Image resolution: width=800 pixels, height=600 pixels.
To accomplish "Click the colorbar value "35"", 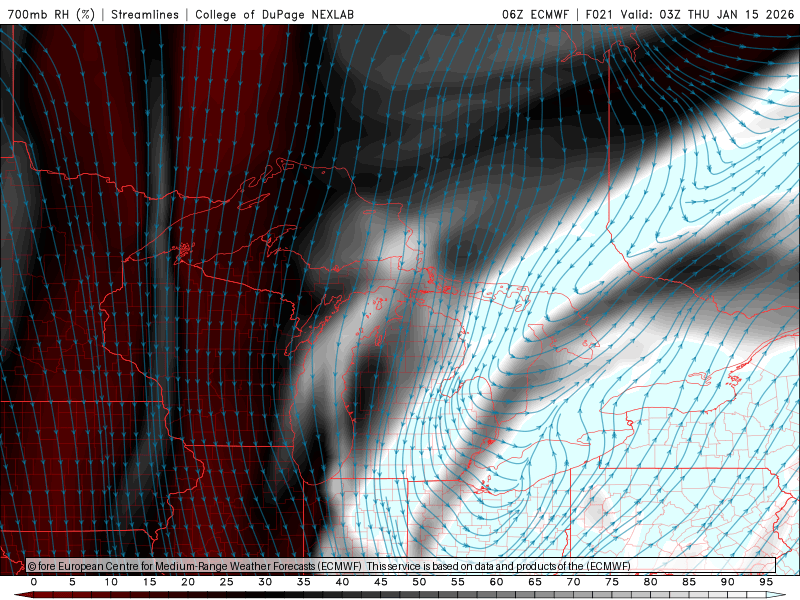I will click(x=304, y=582).
